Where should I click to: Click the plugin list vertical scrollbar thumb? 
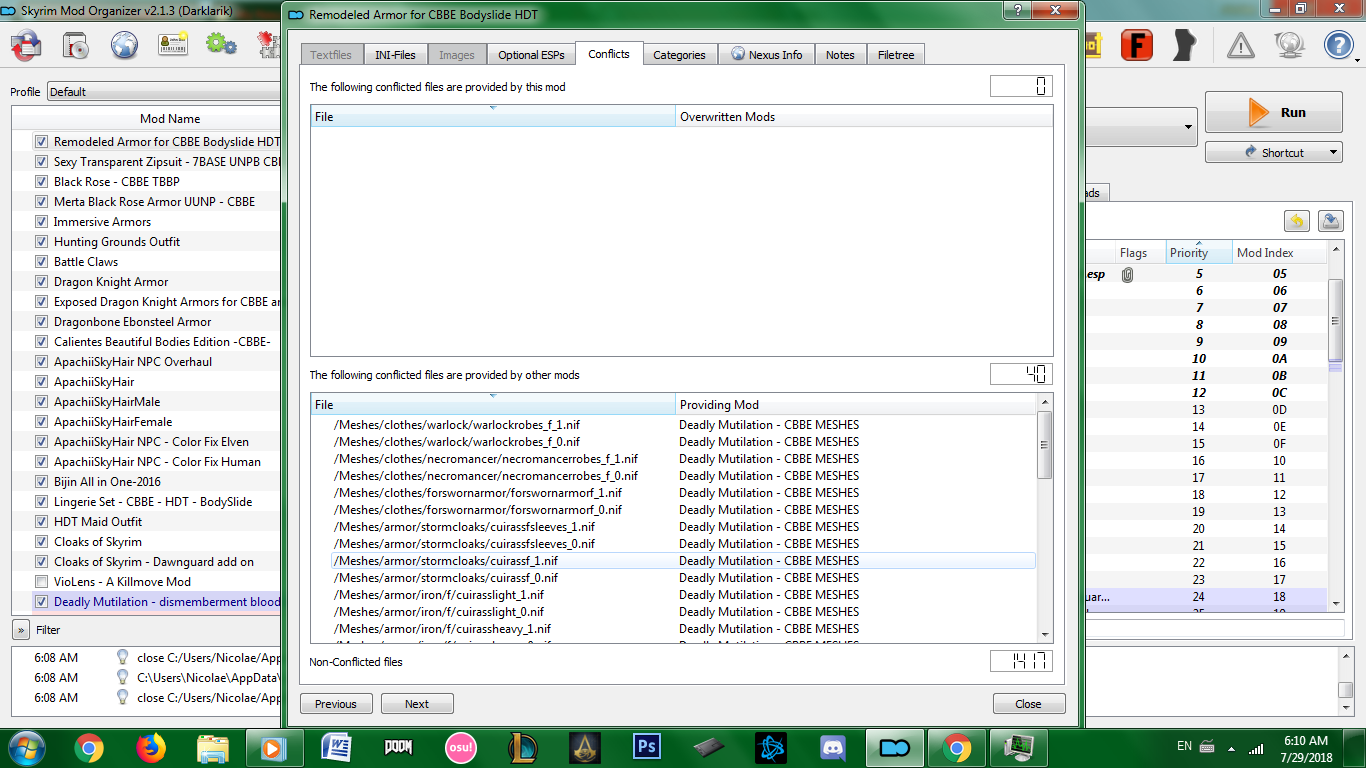[1335, 320]
